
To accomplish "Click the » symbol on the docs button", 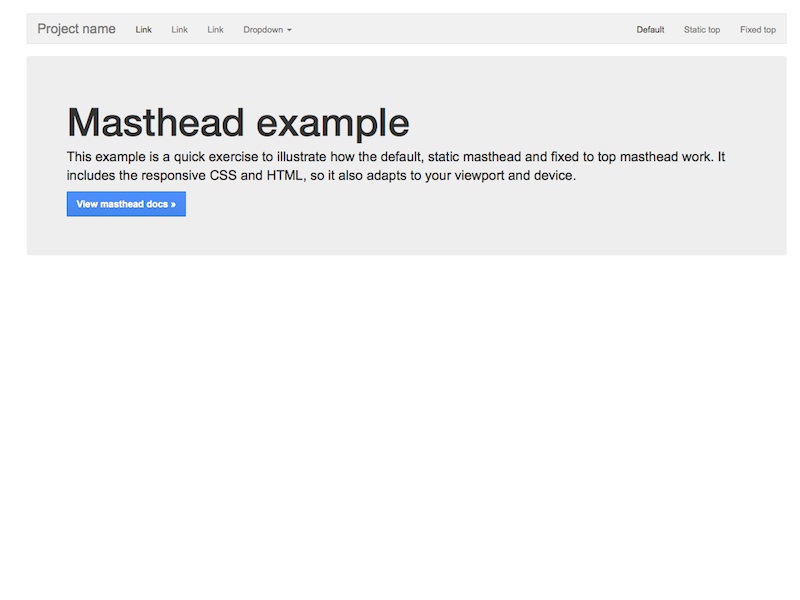I will [173, 204].
